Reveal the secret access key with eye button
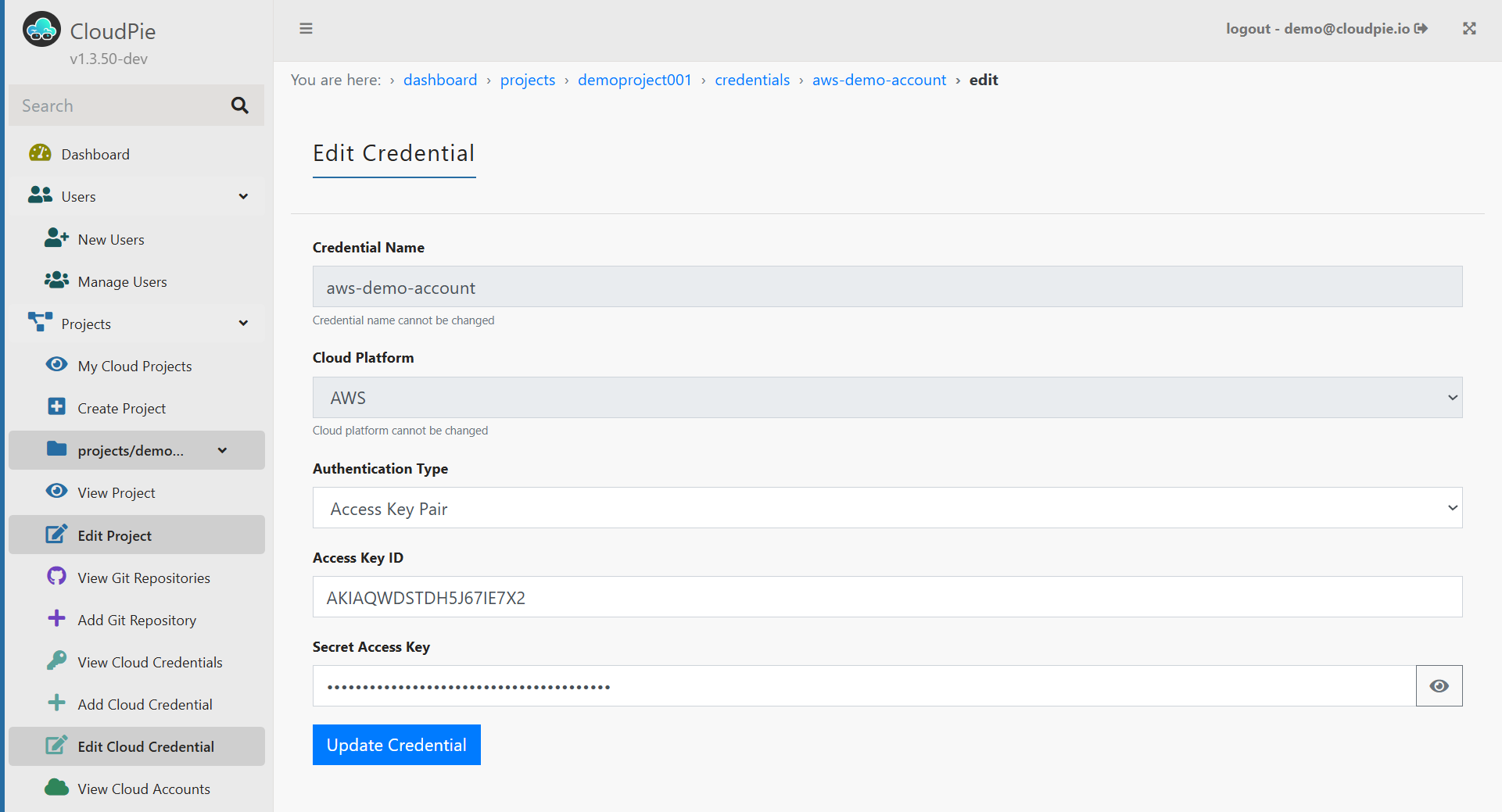Image resolution: width=1502 pixels, height=812 pixels. click(1439, 686)
